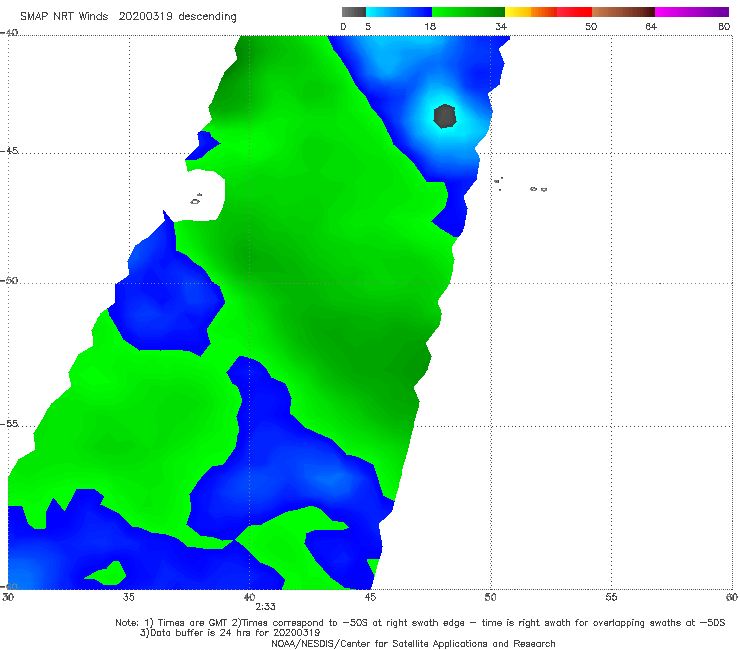
Task: Click the longitude axis label "35"
Action: [x=128, y=597]
